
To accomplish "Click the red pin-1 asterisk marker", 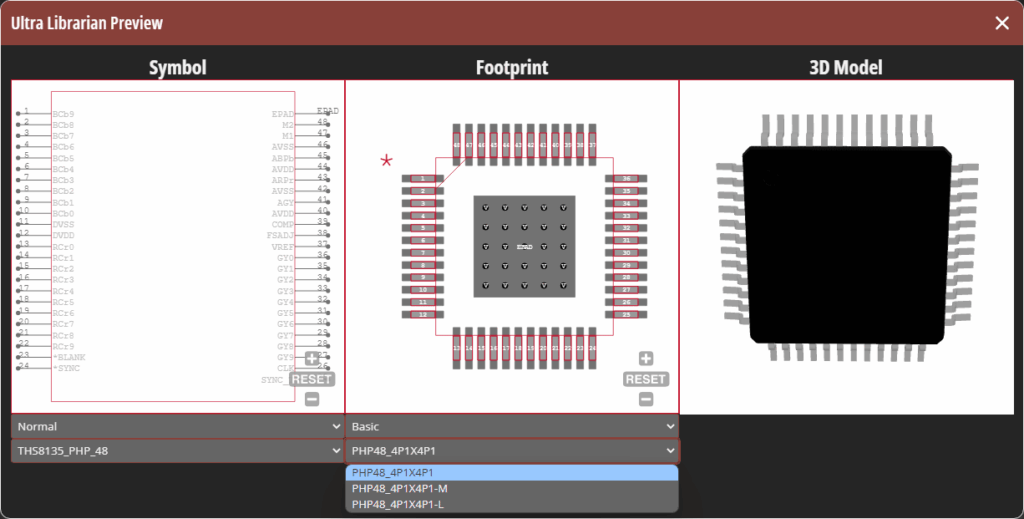I will [x=387, y=161].
